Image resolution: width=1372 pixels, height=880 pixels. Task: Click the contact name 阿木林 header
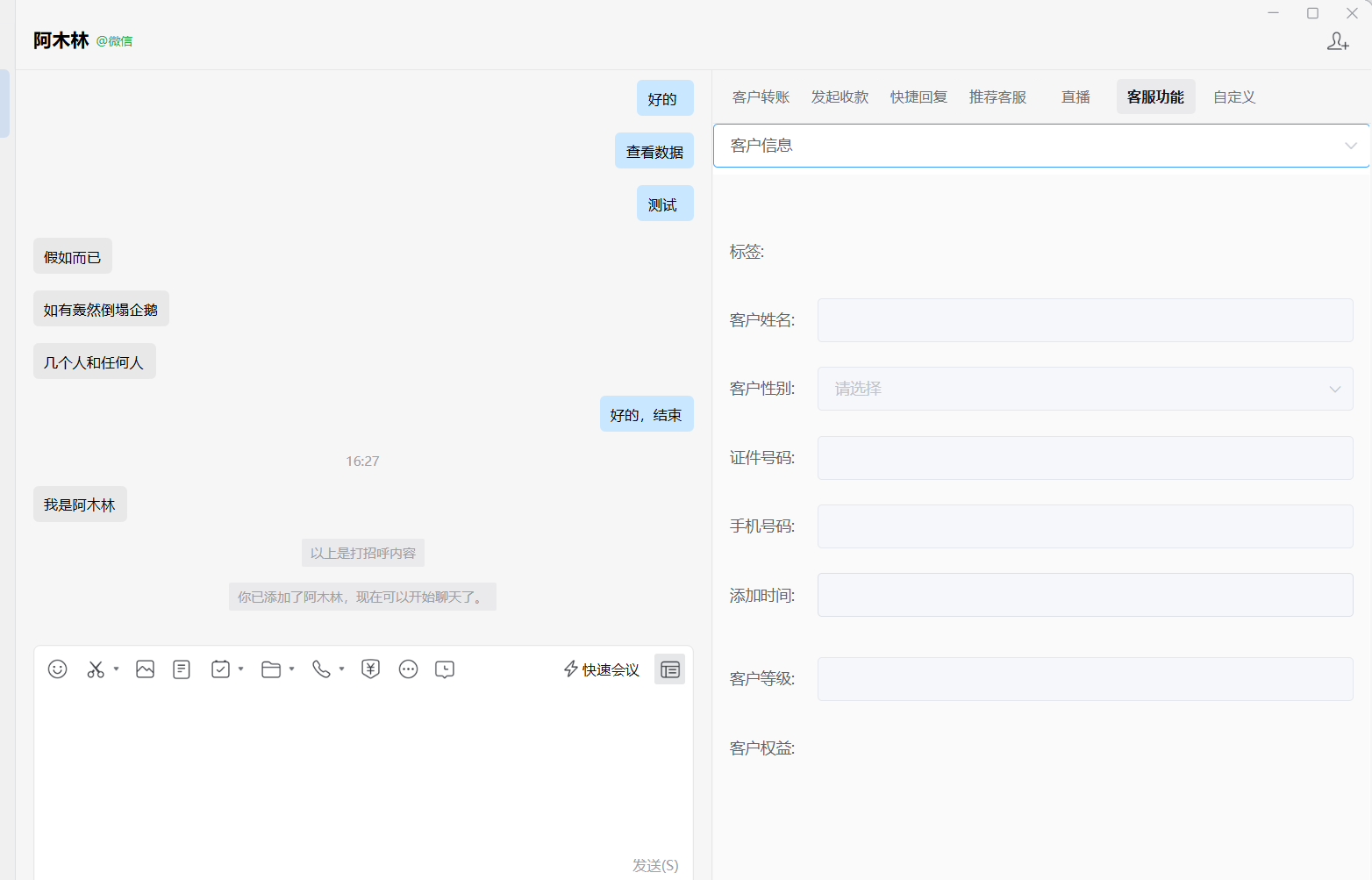pyautogui.click(x=61, y=40)
